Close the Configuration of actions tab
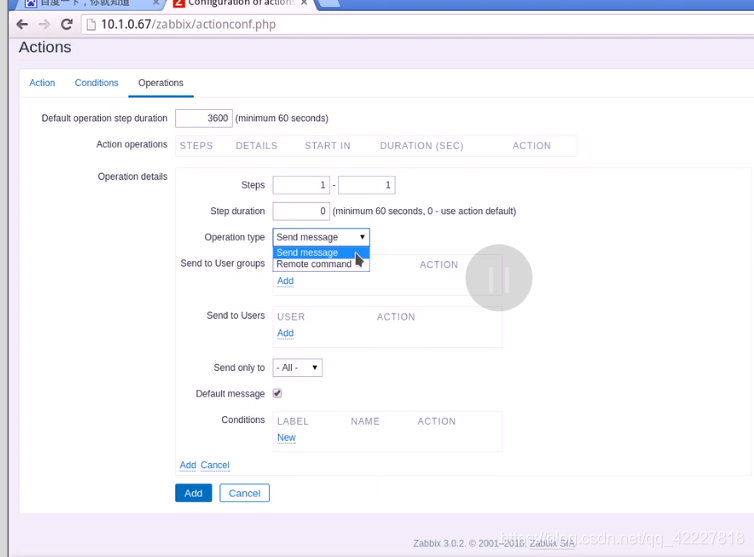 304,3
